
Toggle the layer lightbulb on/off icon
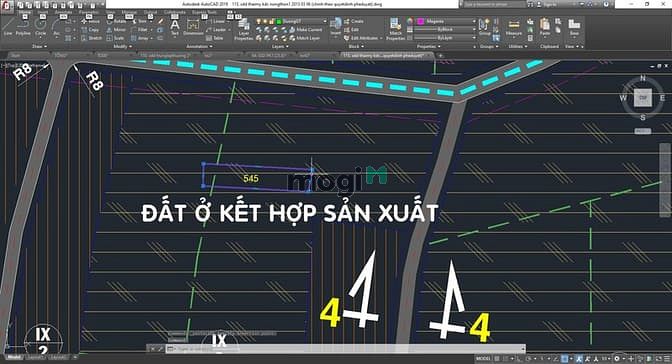(259, 21)
